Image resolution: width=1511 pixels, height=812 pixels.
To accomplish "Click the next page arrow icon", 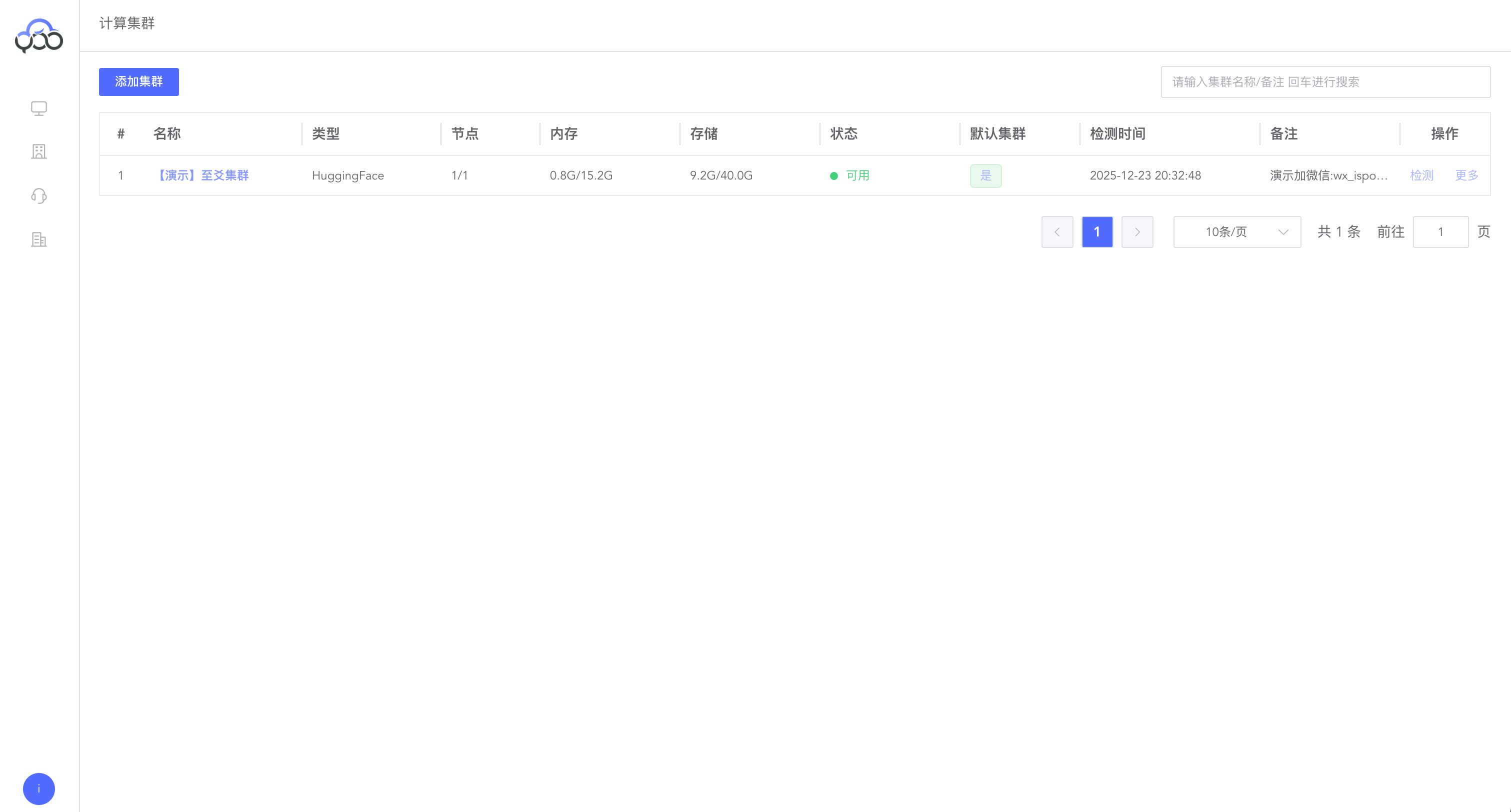I will pos(1137,231).
